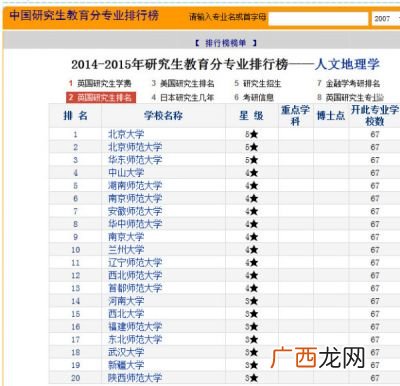Click the 3-star rating of 武汉大学
The image size is (400, 386).
[252, 352]
